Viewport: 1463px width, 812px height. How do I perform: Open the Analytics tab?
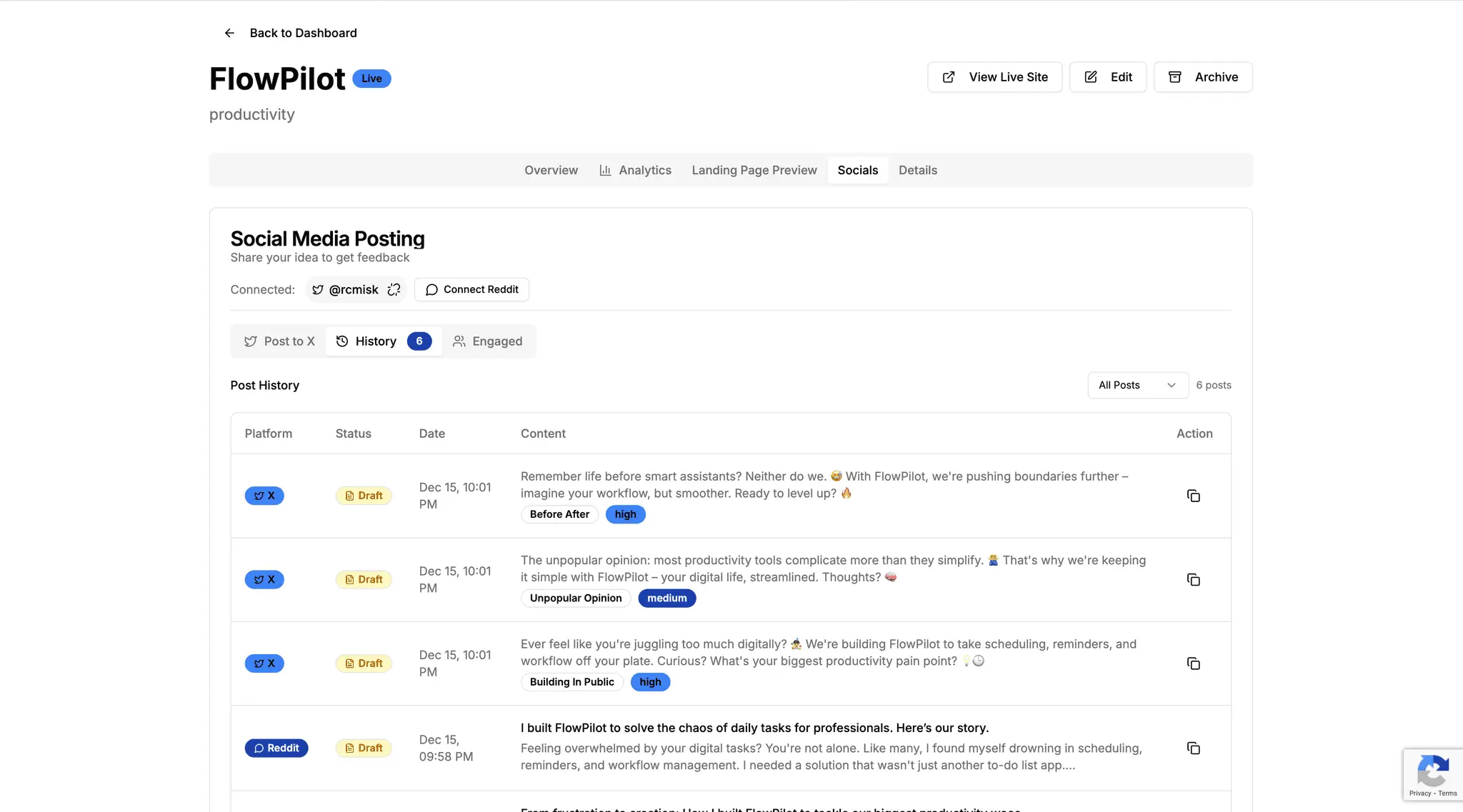click(635, 170)
